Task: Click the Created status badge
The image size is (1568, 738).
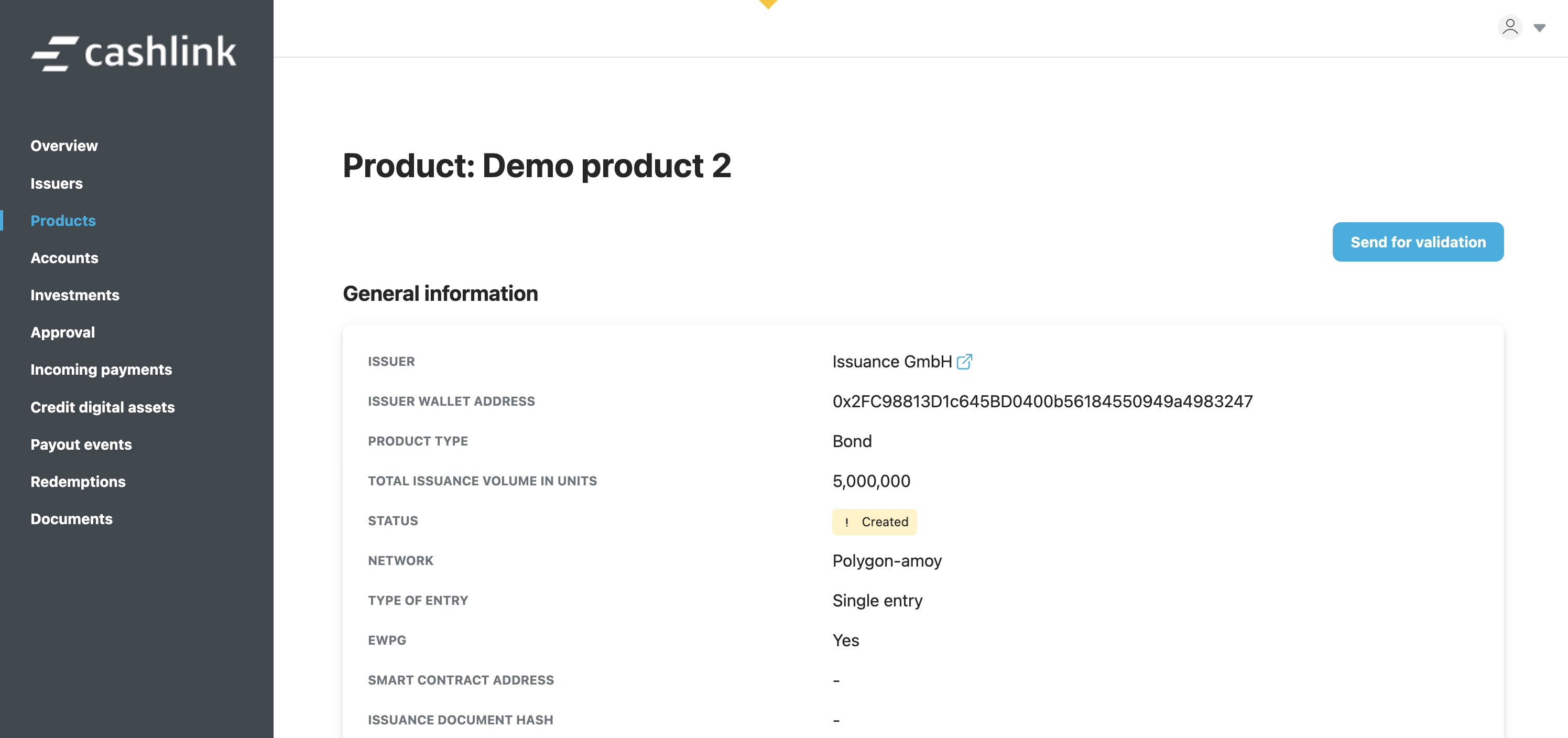Action: pos(874,522)
